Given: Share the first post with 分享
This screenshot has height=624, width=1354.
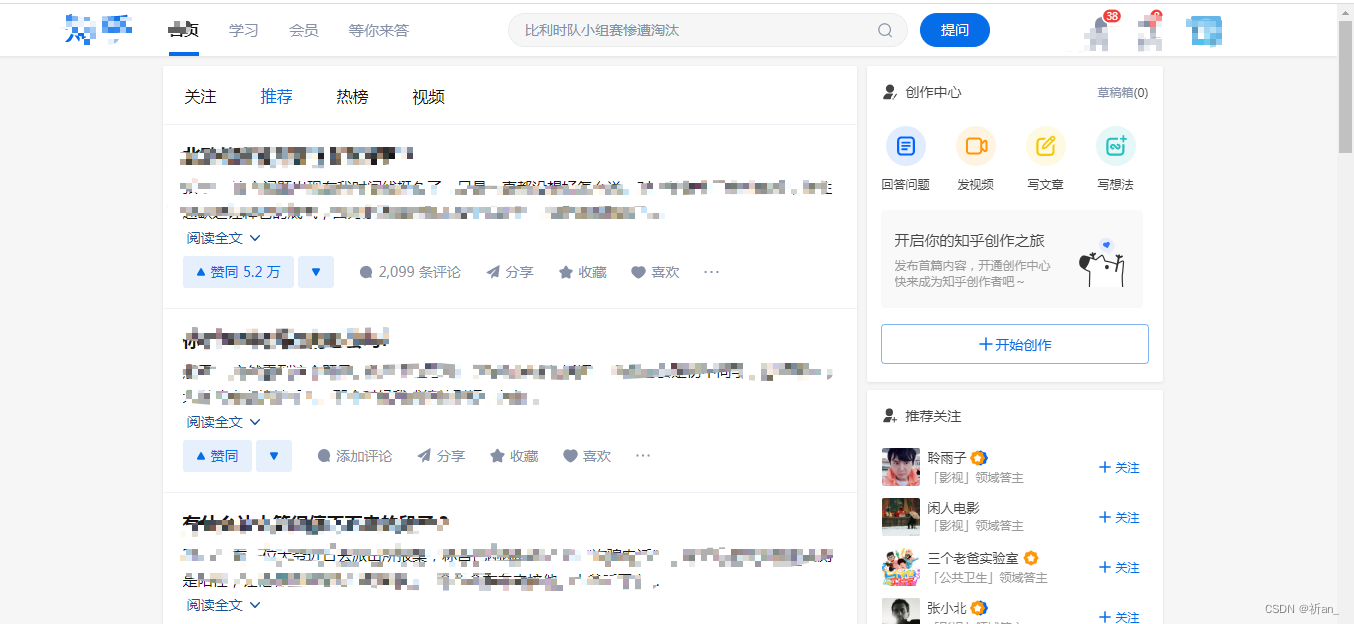Looking at the screenshot, I should pos(510,272).
